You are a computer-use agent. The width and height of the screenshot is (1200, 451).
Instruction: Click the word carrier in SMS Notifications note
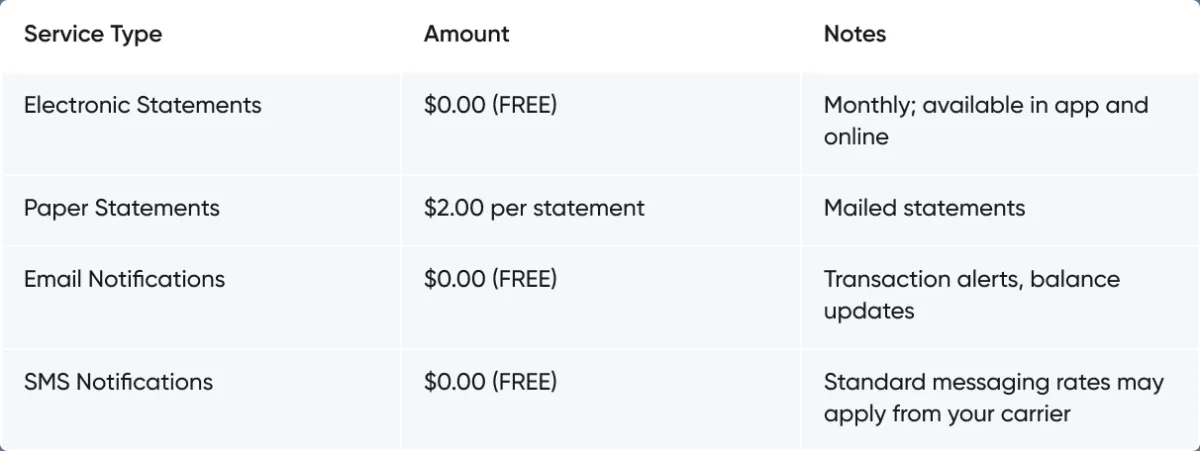point(1033,414)
